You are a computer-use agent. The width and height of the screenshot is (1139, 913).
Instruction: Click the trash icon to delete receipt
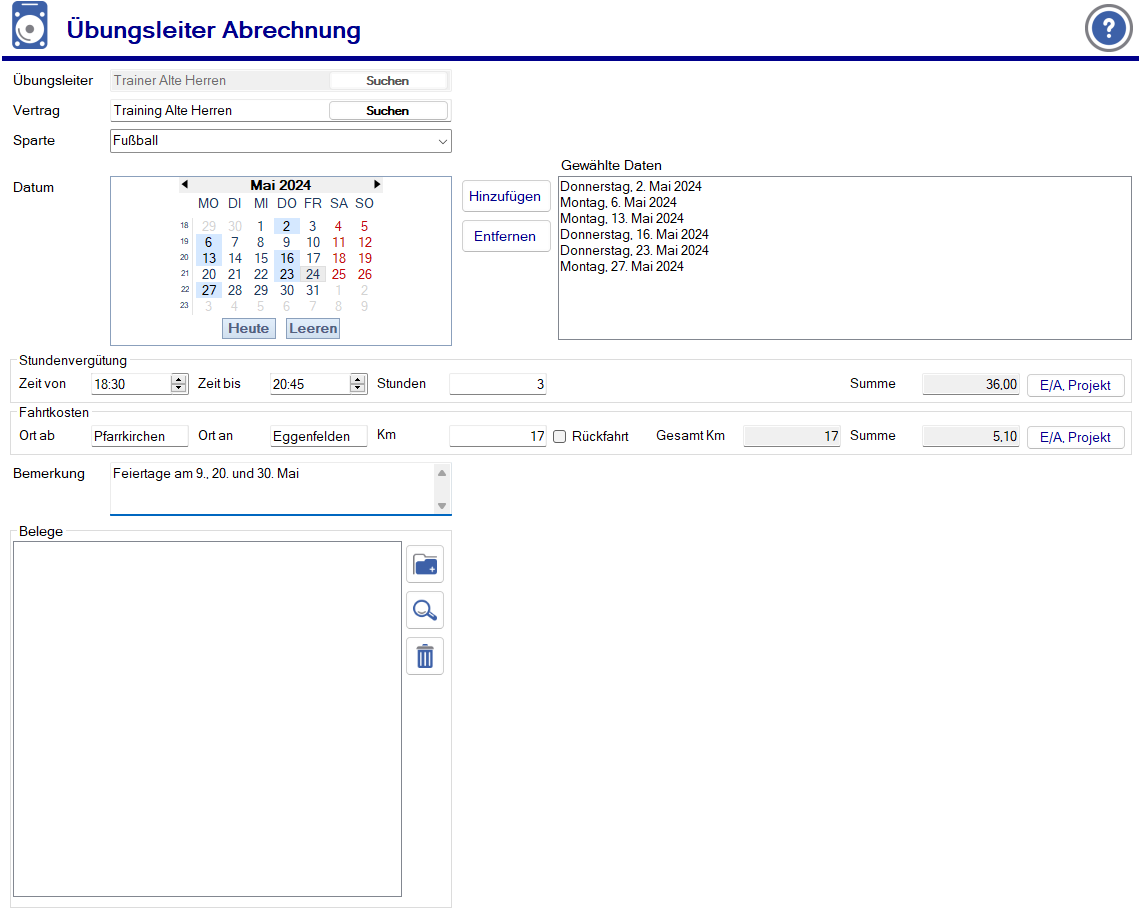[x=425, y=656]
